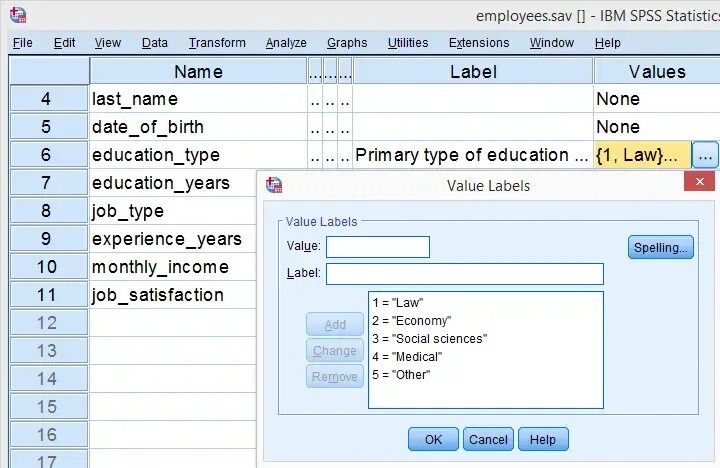Click the row 6 header number
This screenshot has height=468, width=720.
[x=46, y=155]
